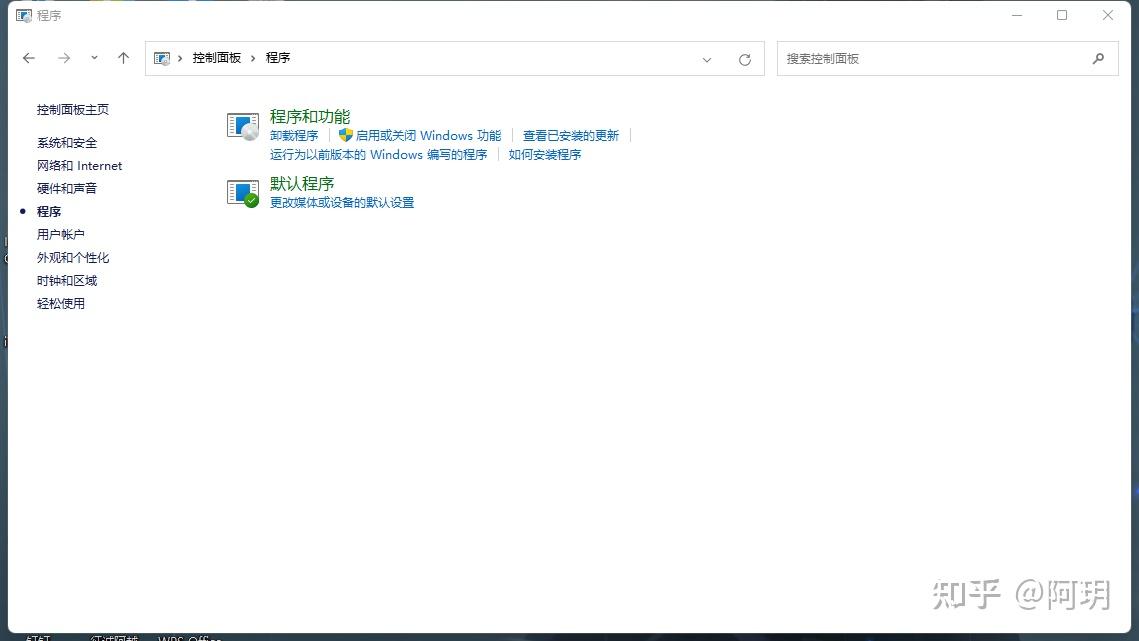This screenshot has height=641, width=1139.
Task: Open 更改媒体或设备的默认设置
Action: click(344, 201)
